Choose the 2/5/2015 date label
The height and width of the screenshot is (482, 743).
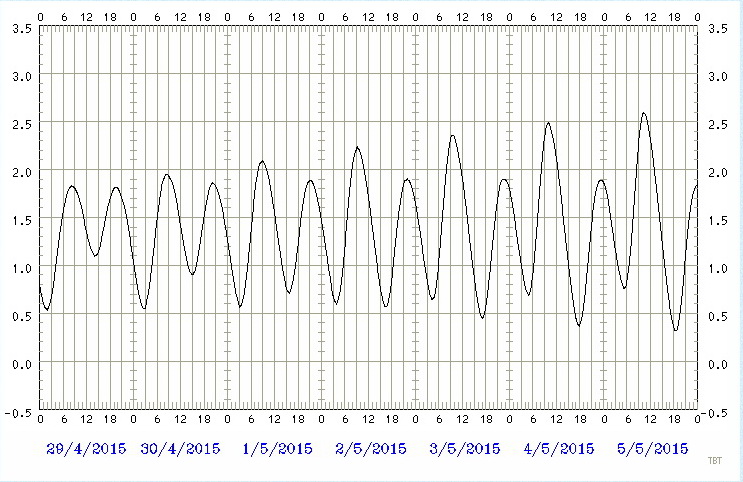tap(371, 448)
